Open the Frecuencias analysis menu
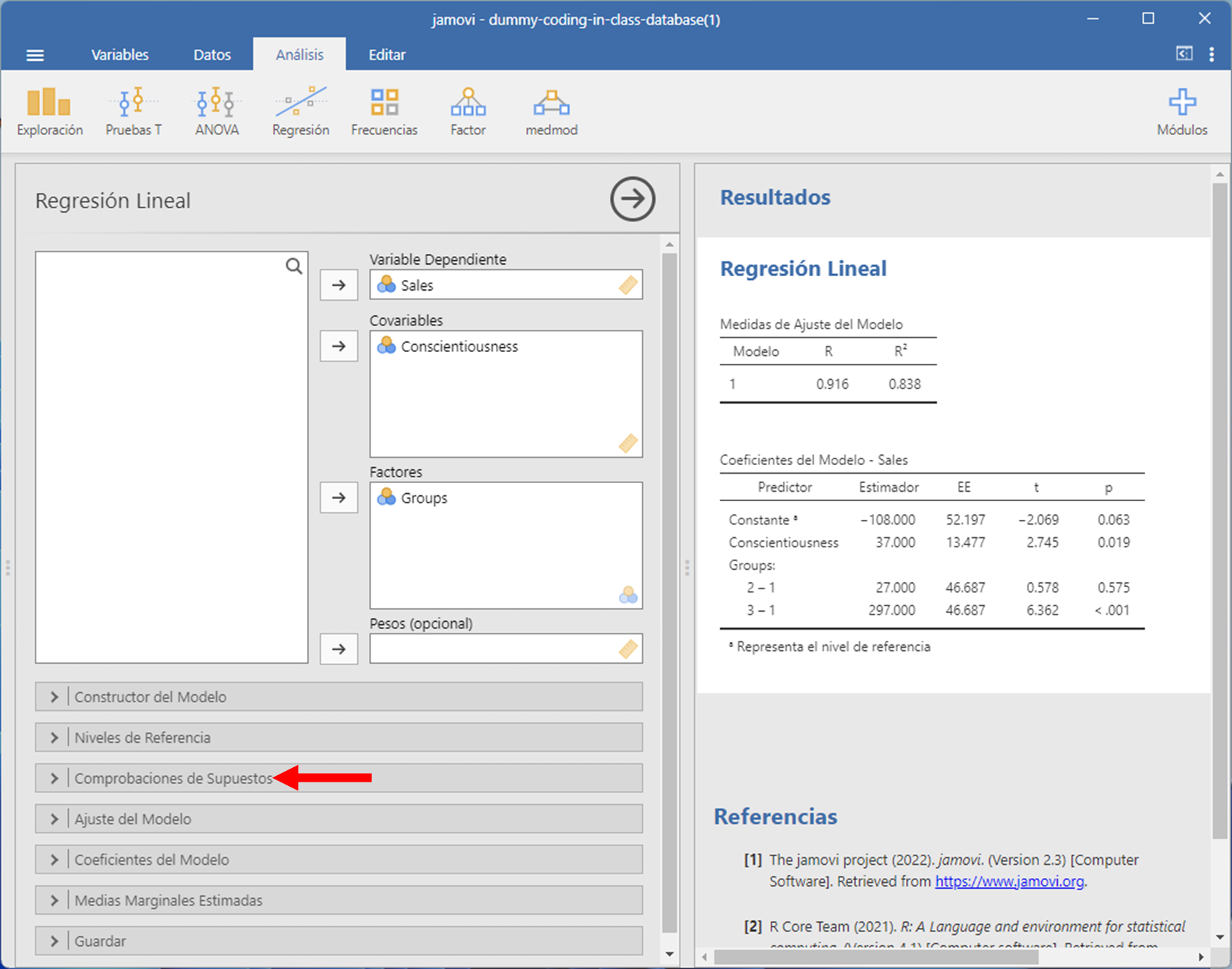1232x969 pixels. click(384, 111)
